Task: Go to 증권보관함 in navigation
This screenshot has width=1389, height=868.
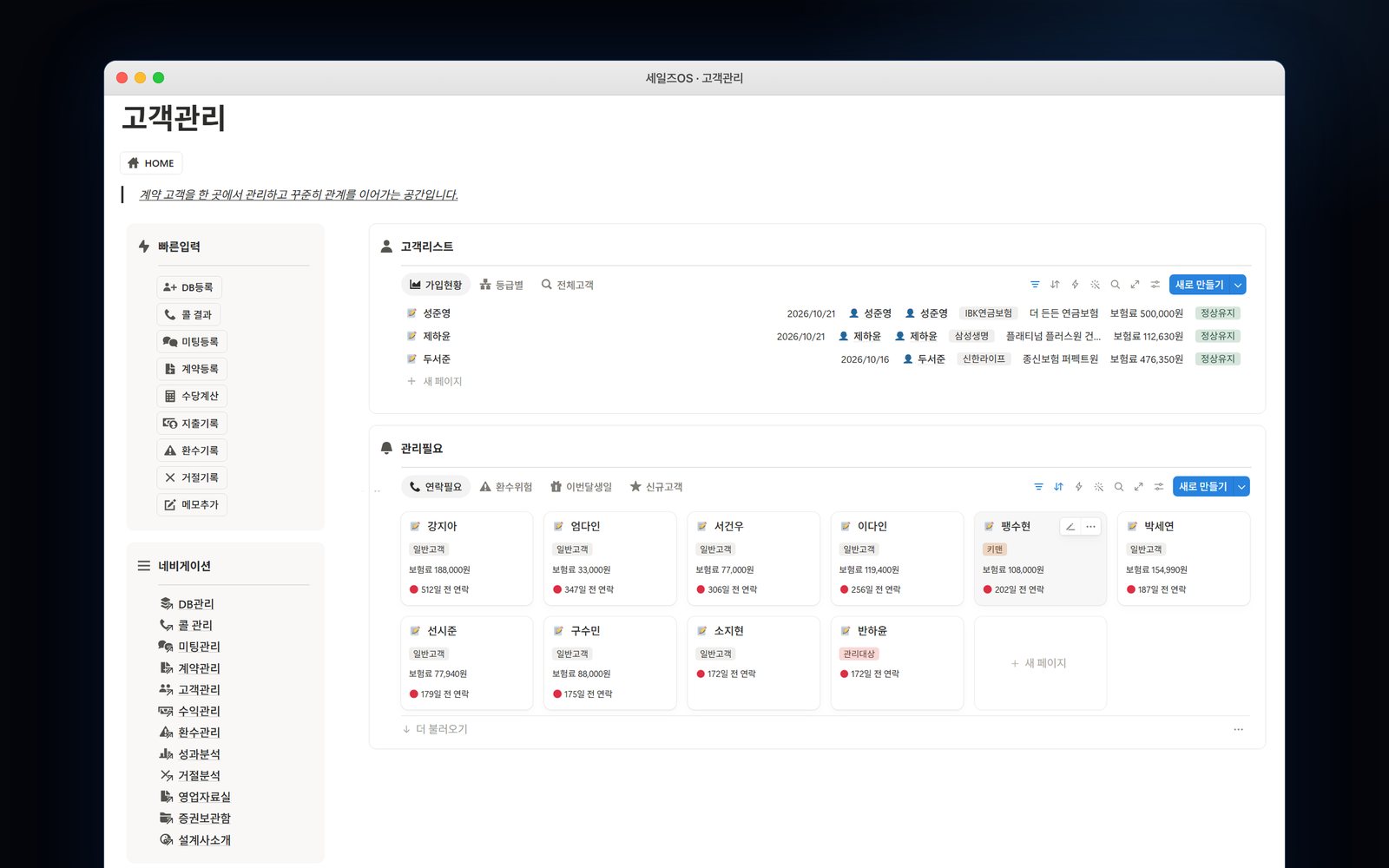Action: click(x=195, y=819)
